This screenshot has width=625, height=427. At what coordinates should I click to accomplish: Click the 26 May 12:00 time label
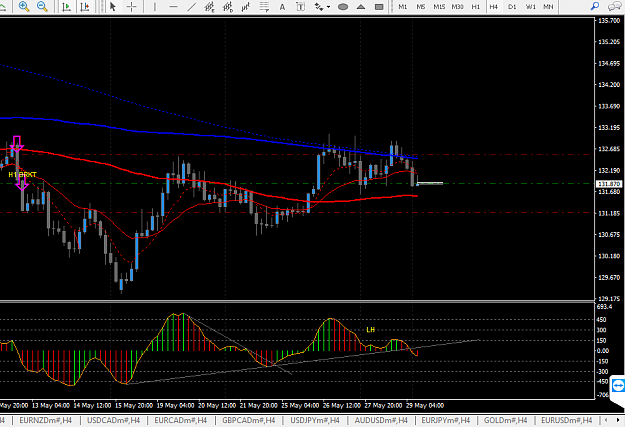tap(342, 405)
